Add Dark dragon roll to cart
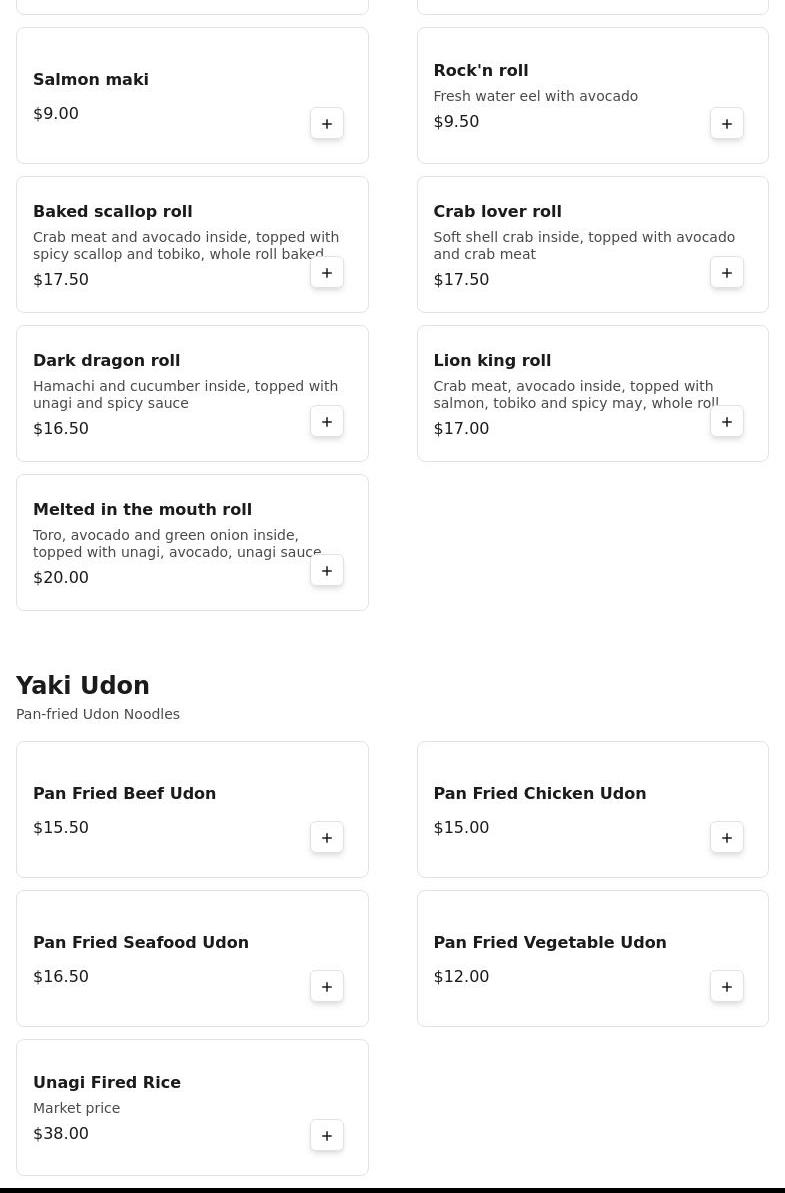 327,422
